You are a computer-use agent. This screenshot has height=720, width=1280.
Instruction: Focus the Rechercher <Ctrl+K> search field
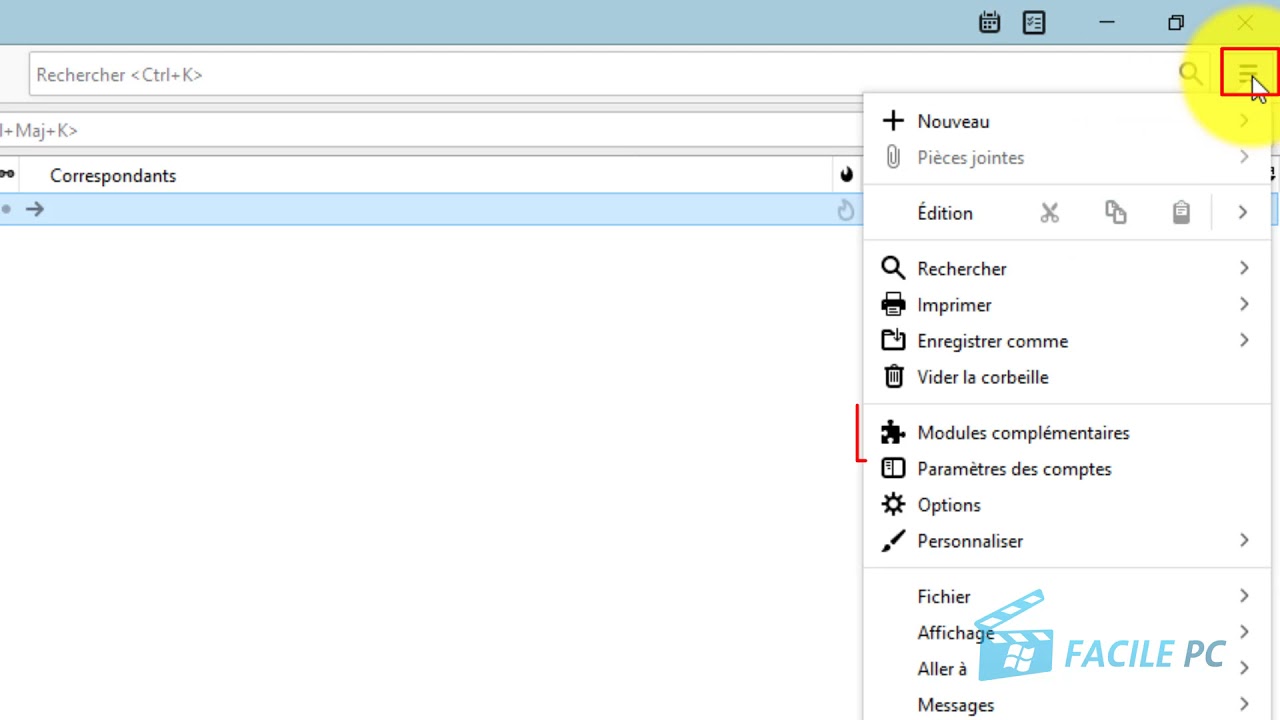coord(620,74)
